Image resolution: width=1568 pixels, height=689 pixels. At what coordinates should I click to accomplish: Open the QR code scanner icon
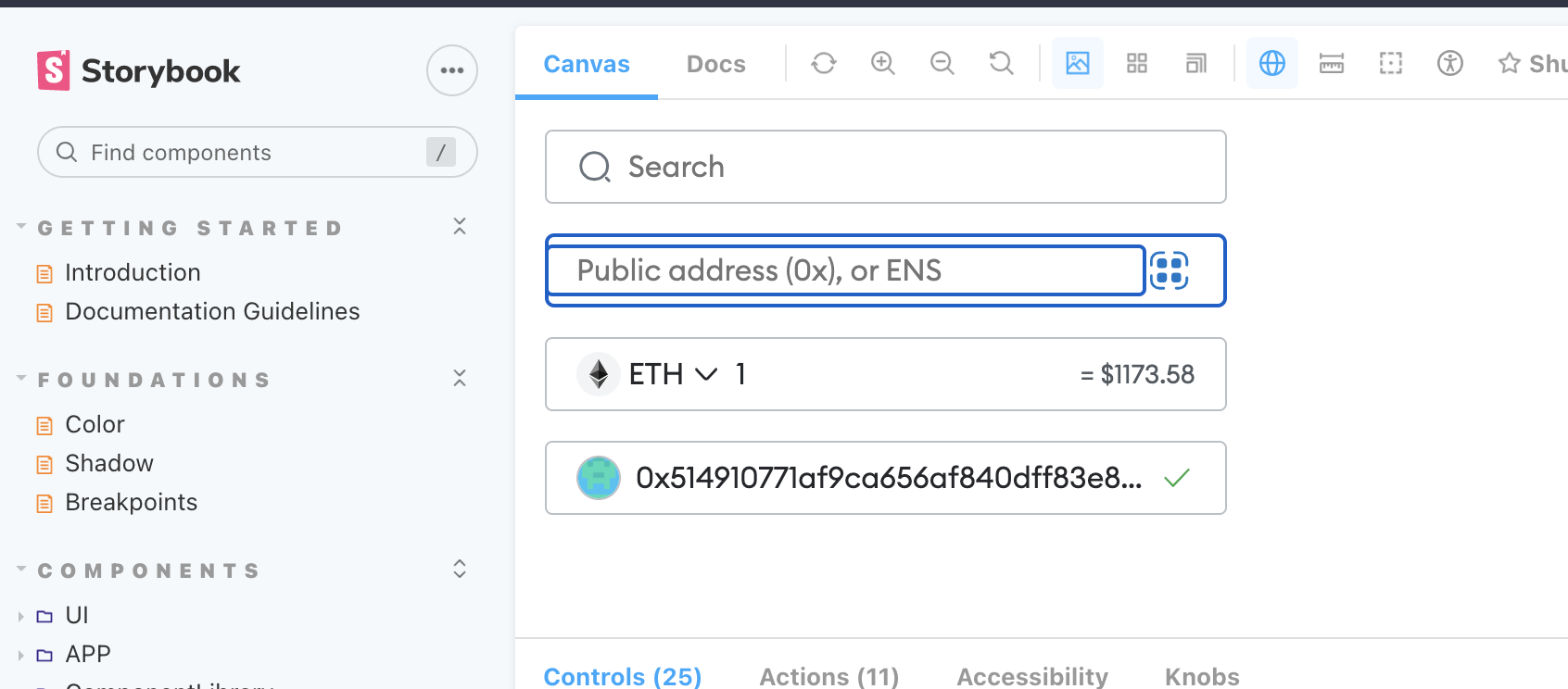point(1169,270)
